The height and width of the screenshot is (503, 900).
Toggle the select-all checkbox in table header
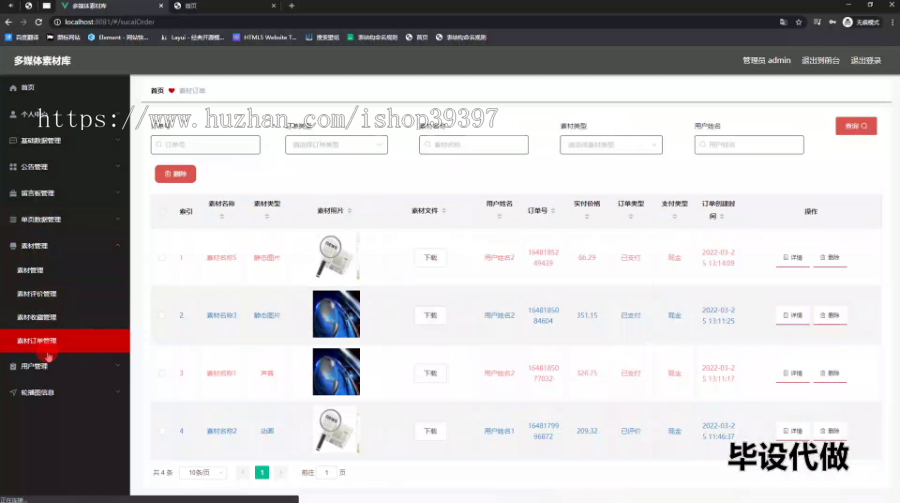[x=162, y=211]
